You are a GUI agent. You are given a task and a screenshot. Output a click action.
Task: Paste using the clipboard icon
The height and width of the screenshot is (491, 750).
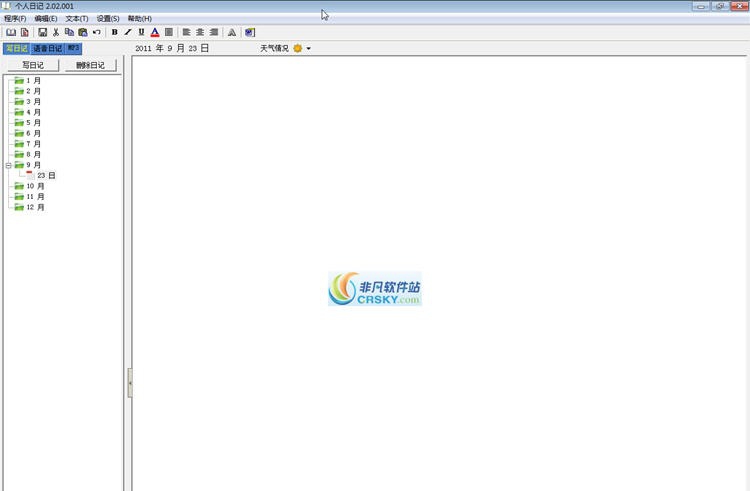tap(83, 32)
